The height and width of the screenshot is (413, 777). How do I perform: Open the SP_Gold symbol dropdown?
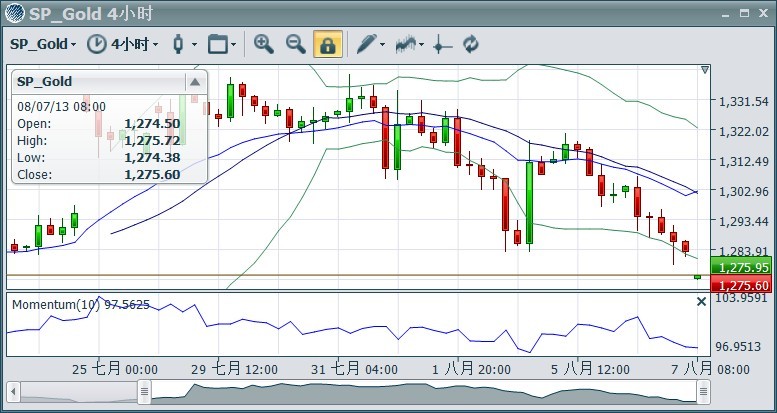point(43,44)
